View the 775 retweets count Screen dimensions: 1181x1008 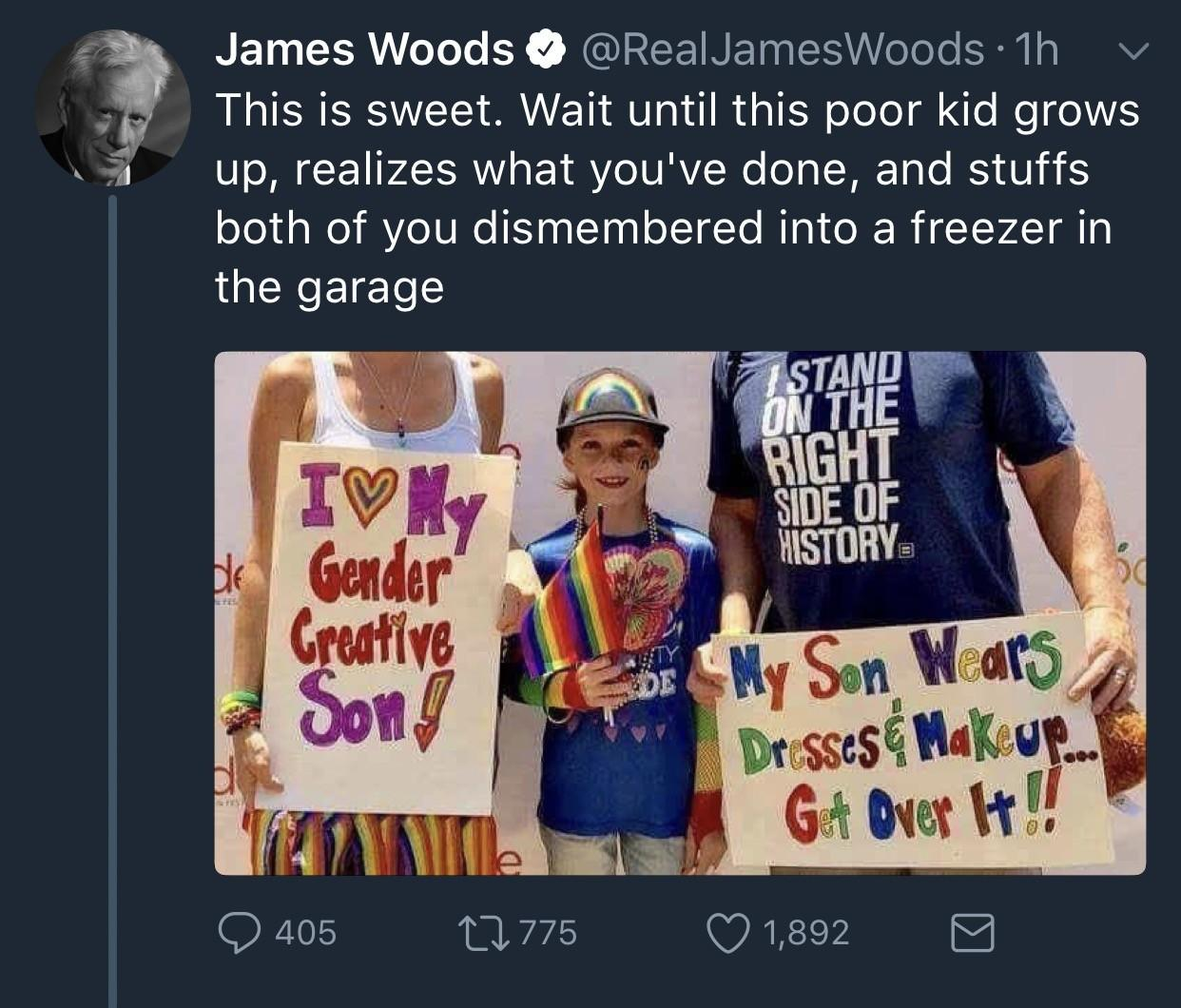point(547,932)
